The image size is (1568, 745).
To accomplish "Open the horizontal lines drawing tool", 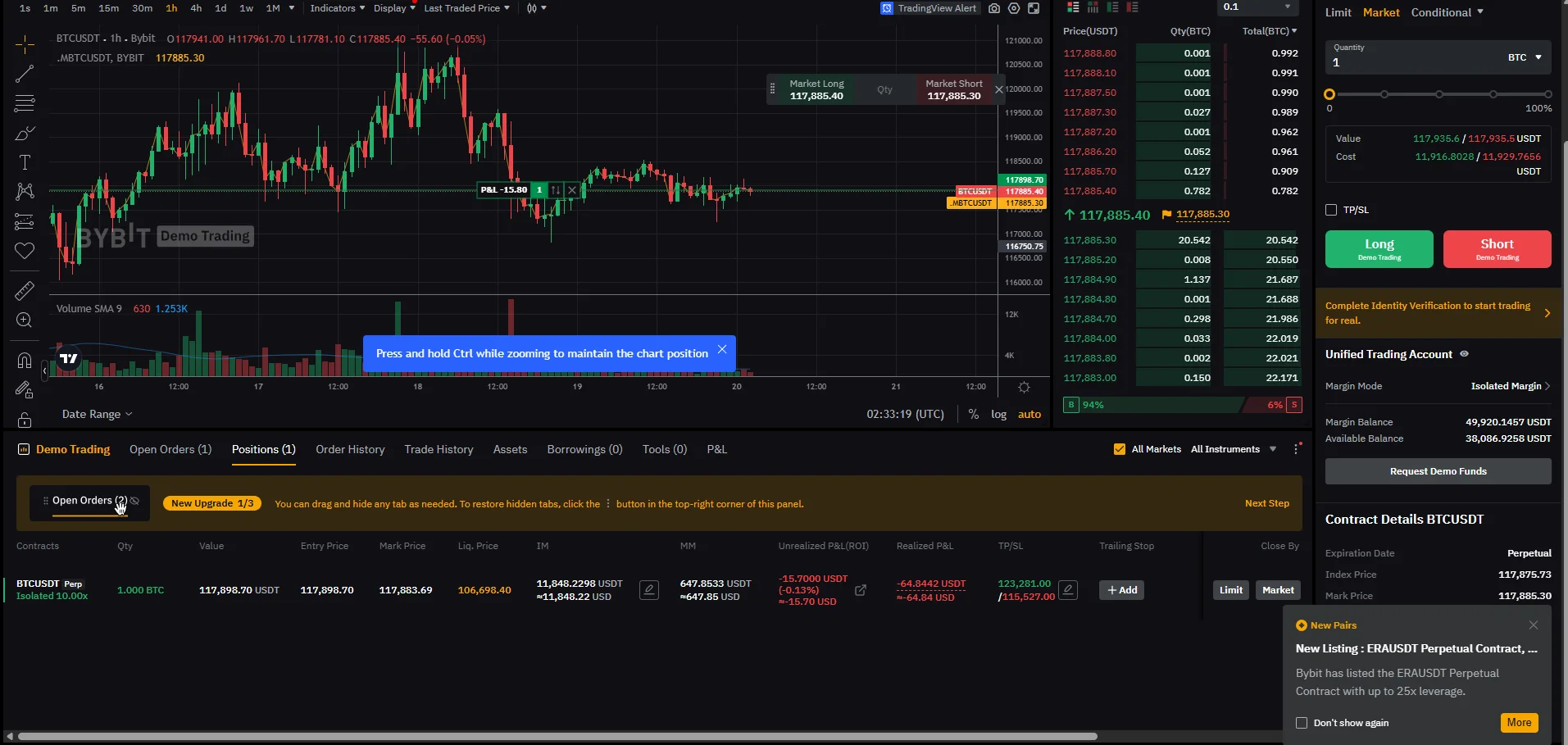I will tap(25, 103).
